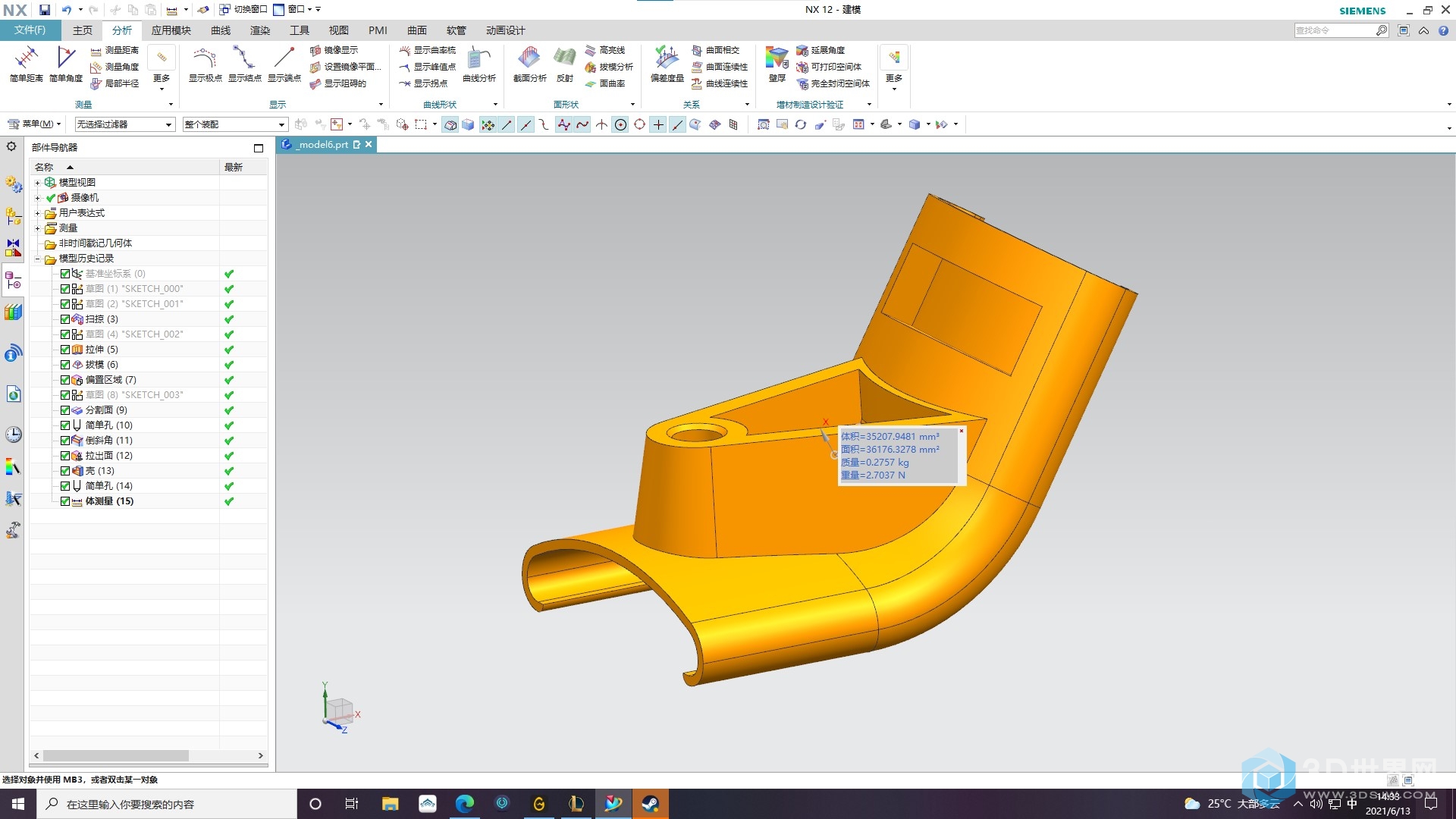Switch to the PMI ribbon tab
1456x819 pixels.
(378, 30)
